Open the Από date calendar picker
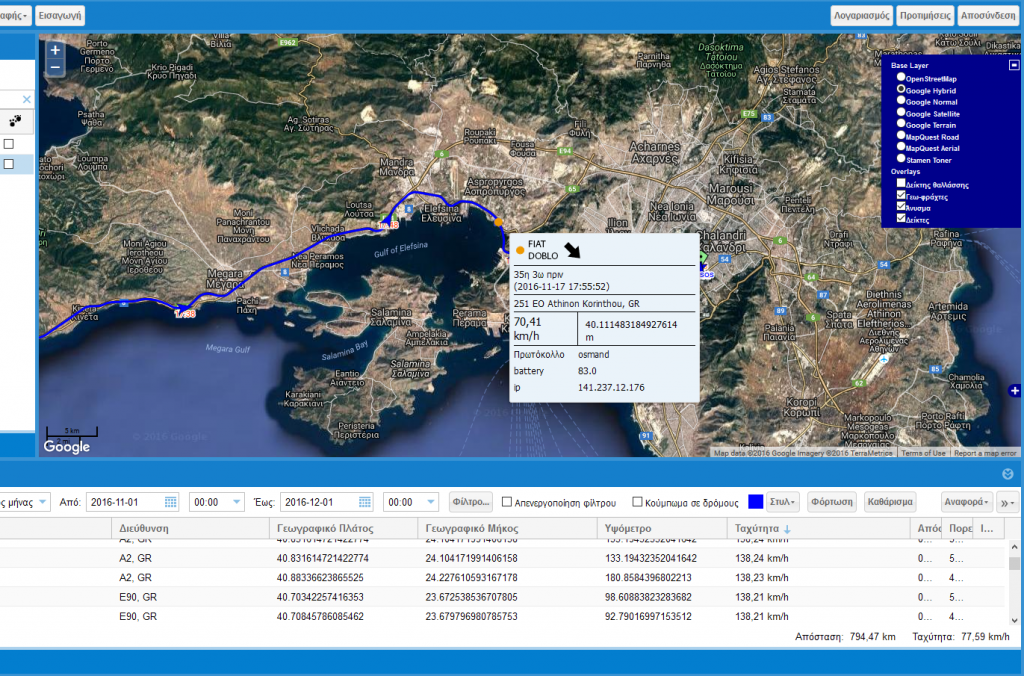This screenshot has width=1024, height=676. (170, 502)
